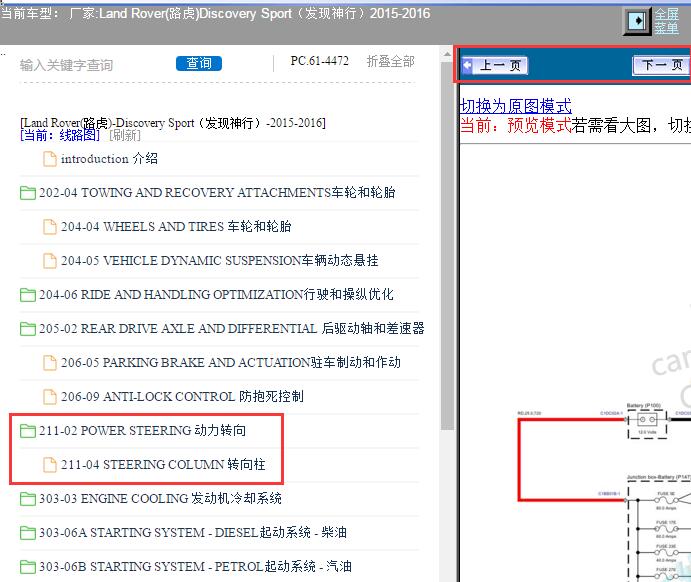Open 206-09 ANTI-LOCK CONTROL 防抱死控制

[x=182, y=397]
